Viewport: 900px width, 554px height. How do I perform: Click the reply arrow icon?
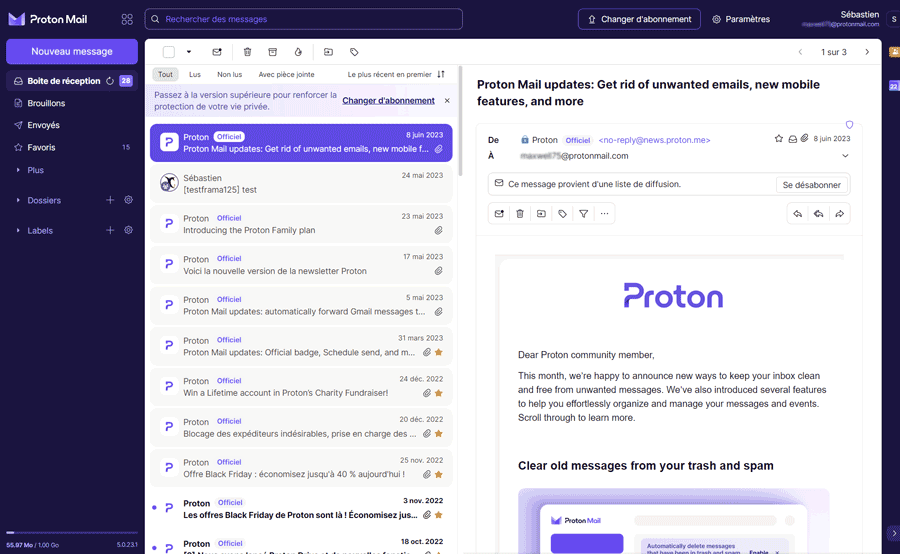coord(797,214)
